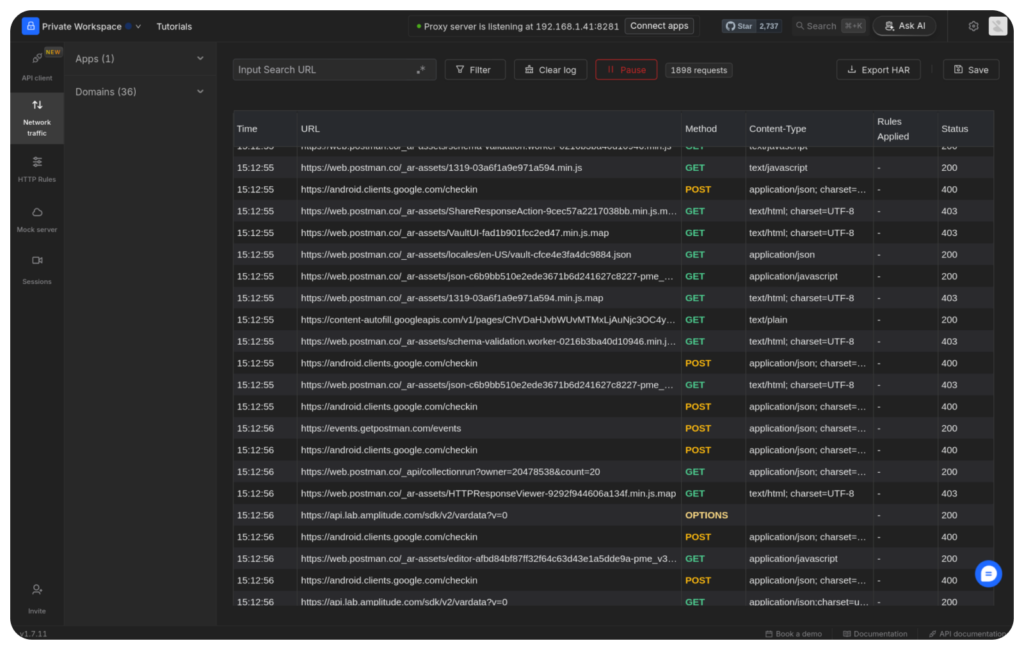Select the editor-afbd84bf87ff32f64c63 request
1024x650 pixels.
613,559
